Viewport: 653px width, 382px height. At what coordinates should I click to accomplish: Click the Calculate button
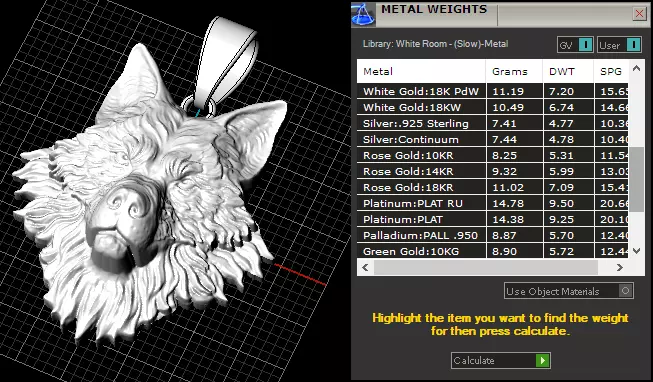[501, 360]
